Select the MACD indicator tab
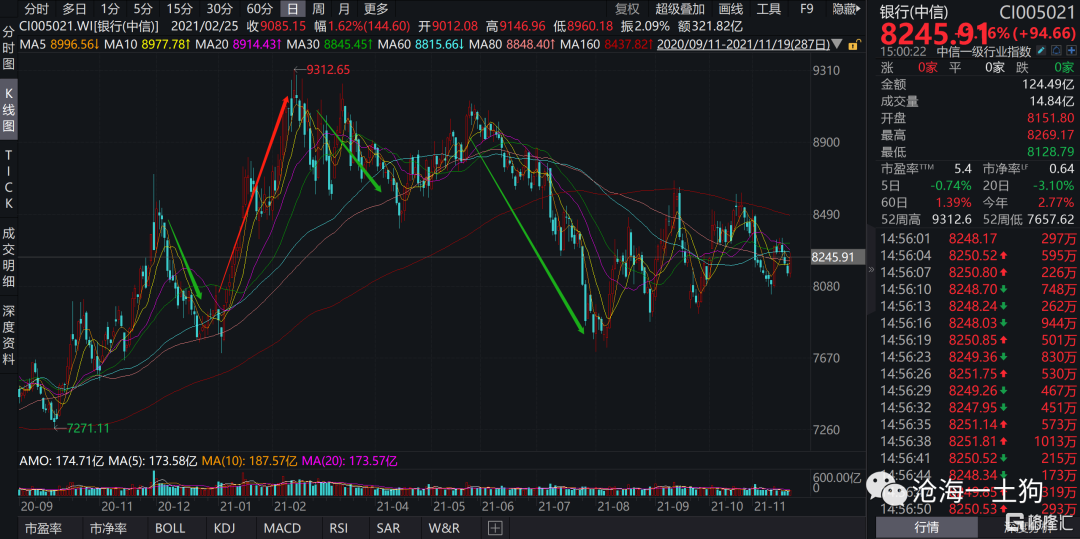The height and width of the screenshot is (539, 1080). 282,528
